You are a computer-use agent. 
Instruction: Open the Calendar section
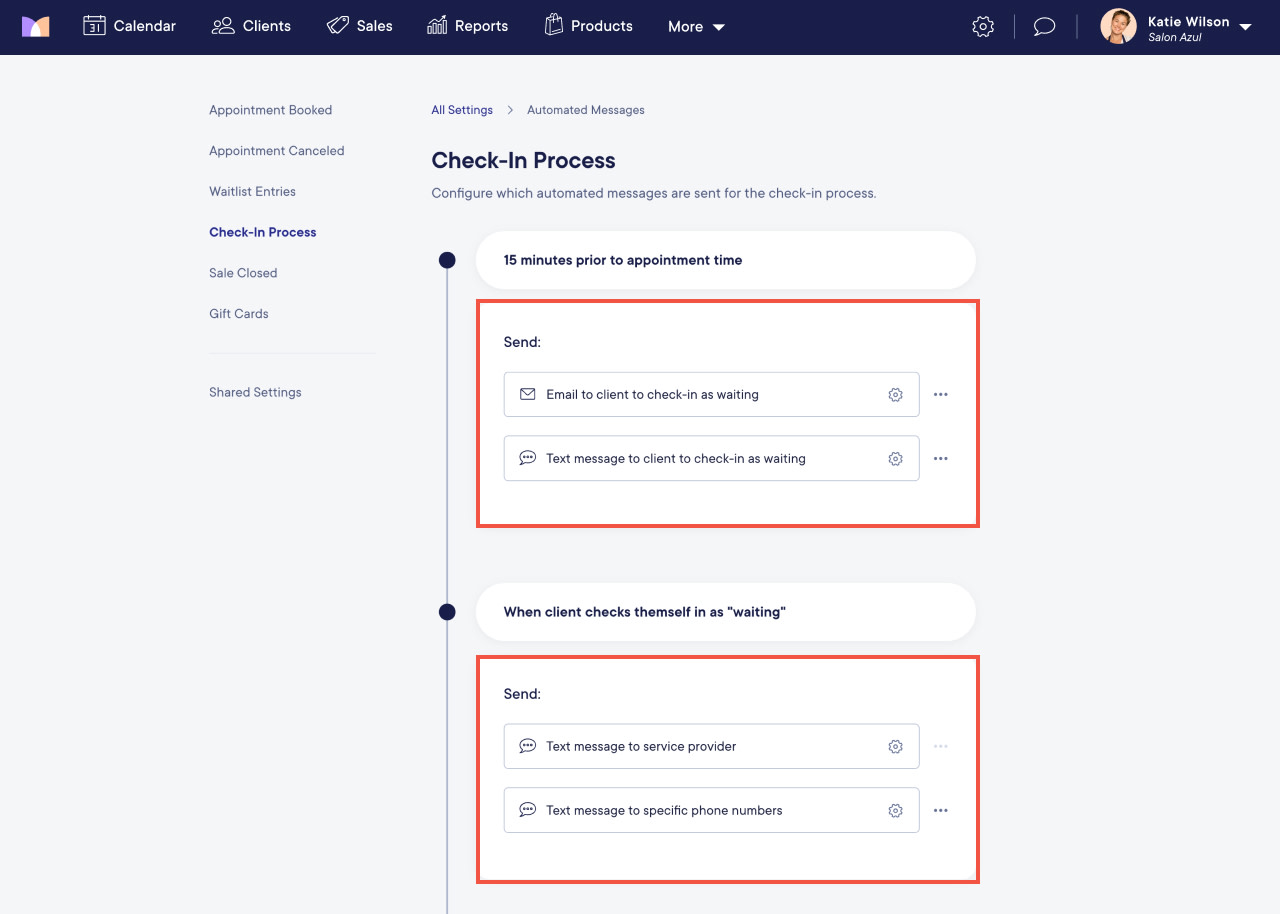tap(129, 26)
